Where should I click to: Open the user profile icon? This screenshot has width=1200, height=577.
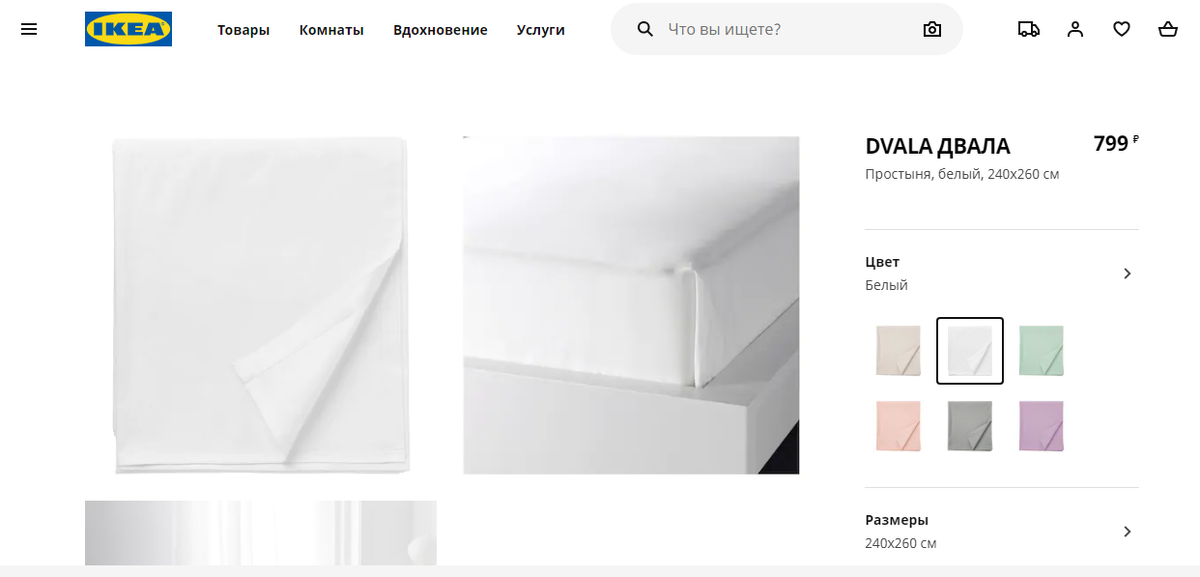(1075, 29)
